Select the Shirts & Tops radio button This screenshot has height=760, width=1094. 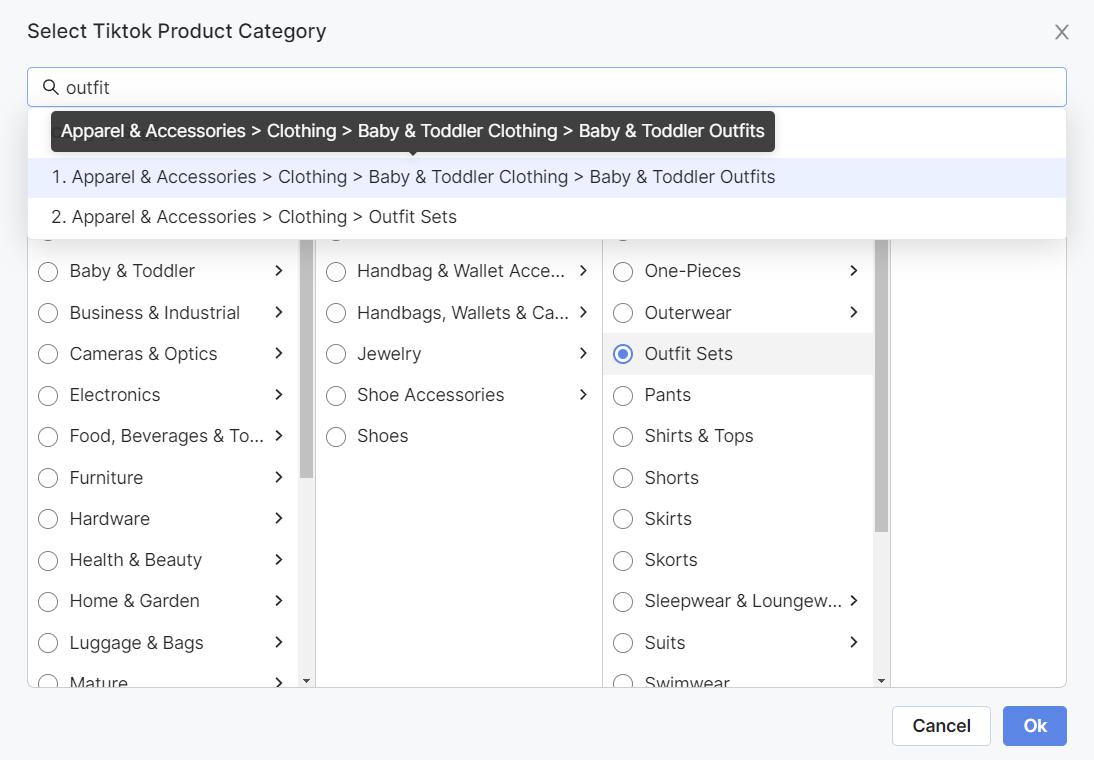point(623,437)
